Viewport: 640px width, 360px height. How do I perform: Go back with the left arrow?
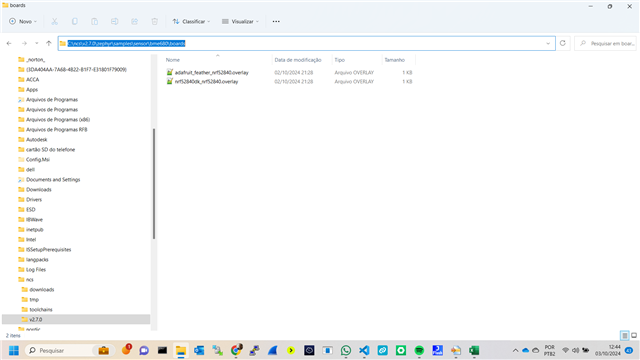pyautogui.click(x=9, y=43)
